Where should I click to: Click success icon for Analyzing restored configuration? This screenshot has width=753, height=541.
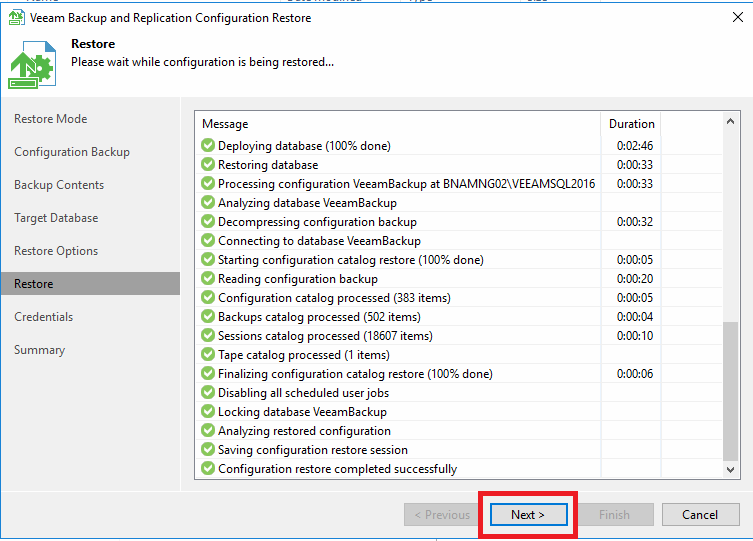point(208,430)
